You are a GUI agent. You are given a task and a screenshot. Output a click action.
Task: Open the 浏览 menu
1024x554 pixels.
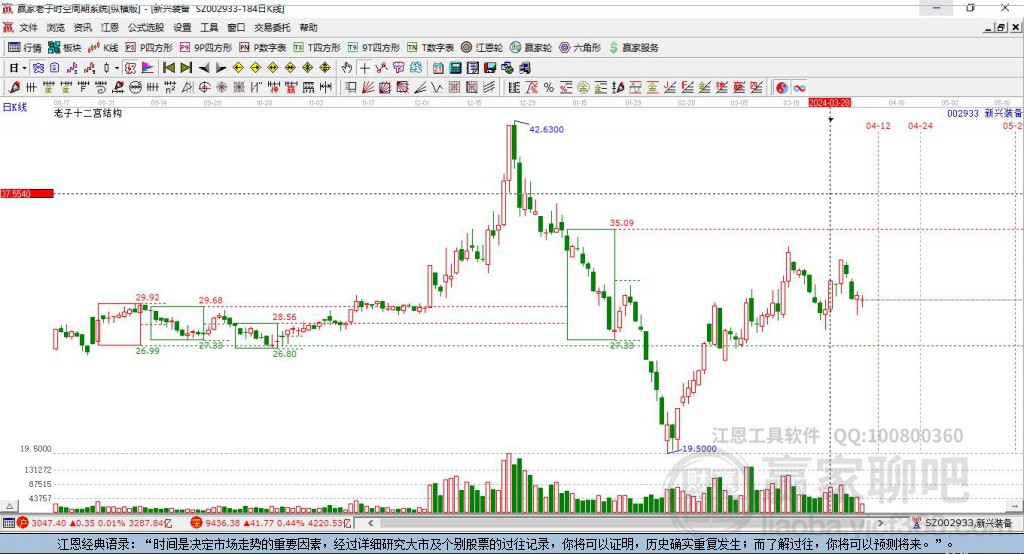(x=56, y=27)
